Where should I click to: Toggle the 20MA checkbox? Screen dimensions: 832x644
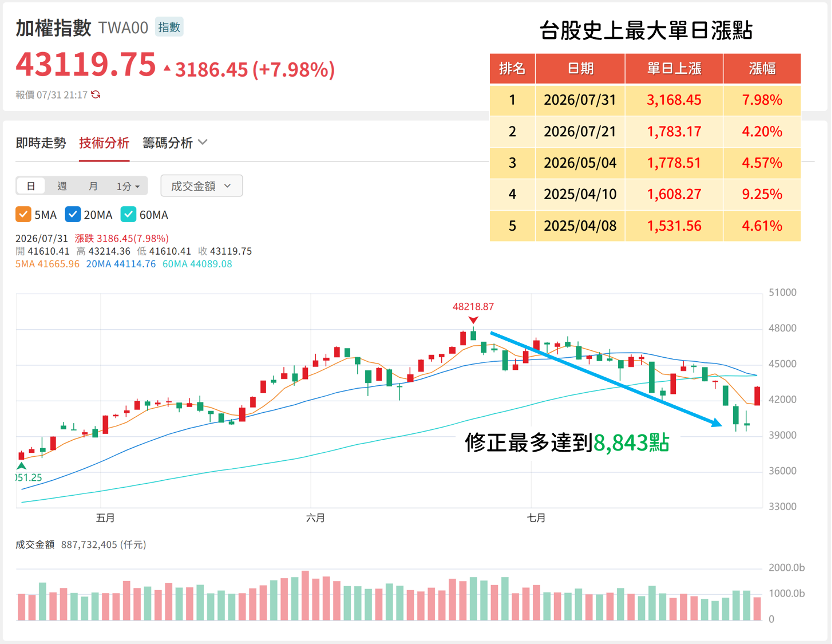(x=73, y=214)
